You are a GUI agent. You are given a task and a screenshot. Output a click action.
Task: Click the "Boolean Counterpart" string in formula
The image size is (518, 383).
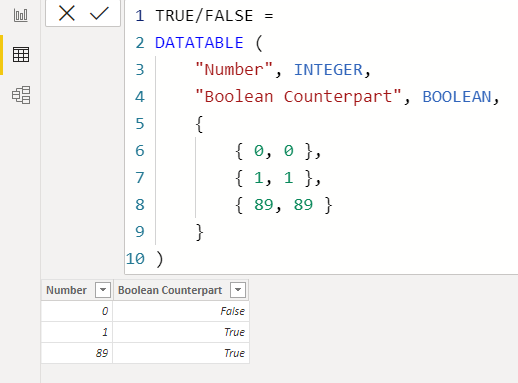click(x=298, y=97)
